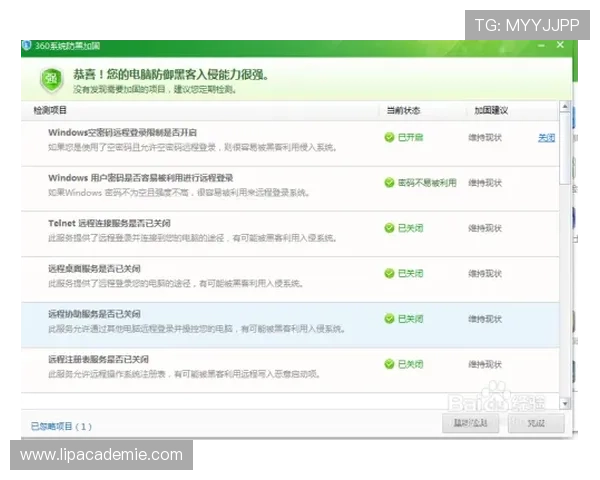Viewport: 600px width, 480px height.
Task: Click green check icon in 远程协助服务 row
Action: pos(389,319)
